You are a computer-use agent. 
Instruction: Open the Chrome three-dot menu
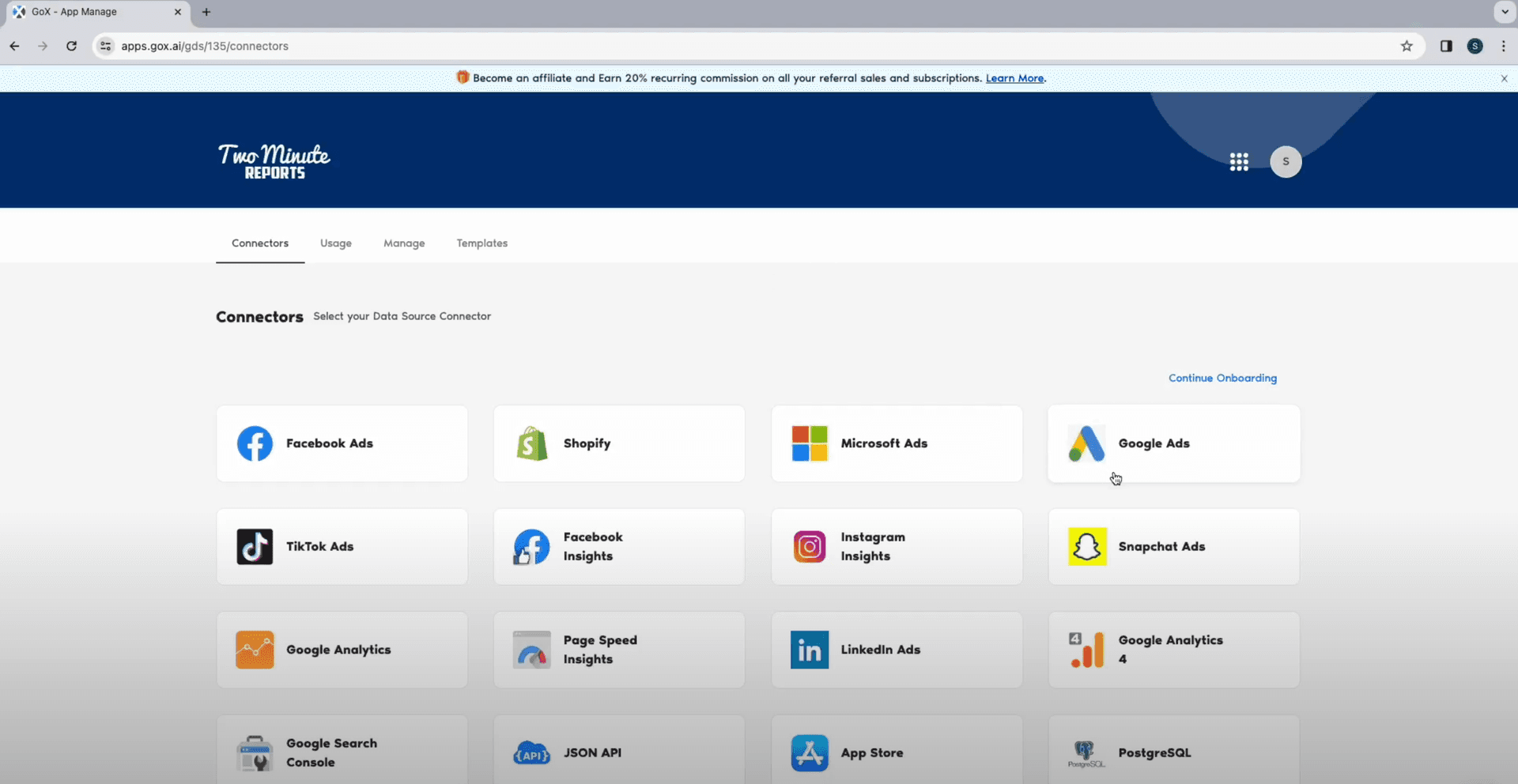(x=1504, y=46)
